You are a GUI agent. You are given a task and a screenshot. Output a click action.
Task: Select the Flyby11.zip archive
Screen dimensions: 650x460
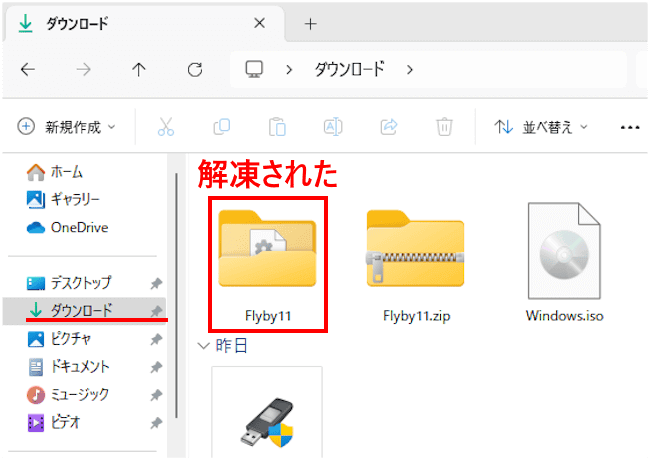coord(416,265)
